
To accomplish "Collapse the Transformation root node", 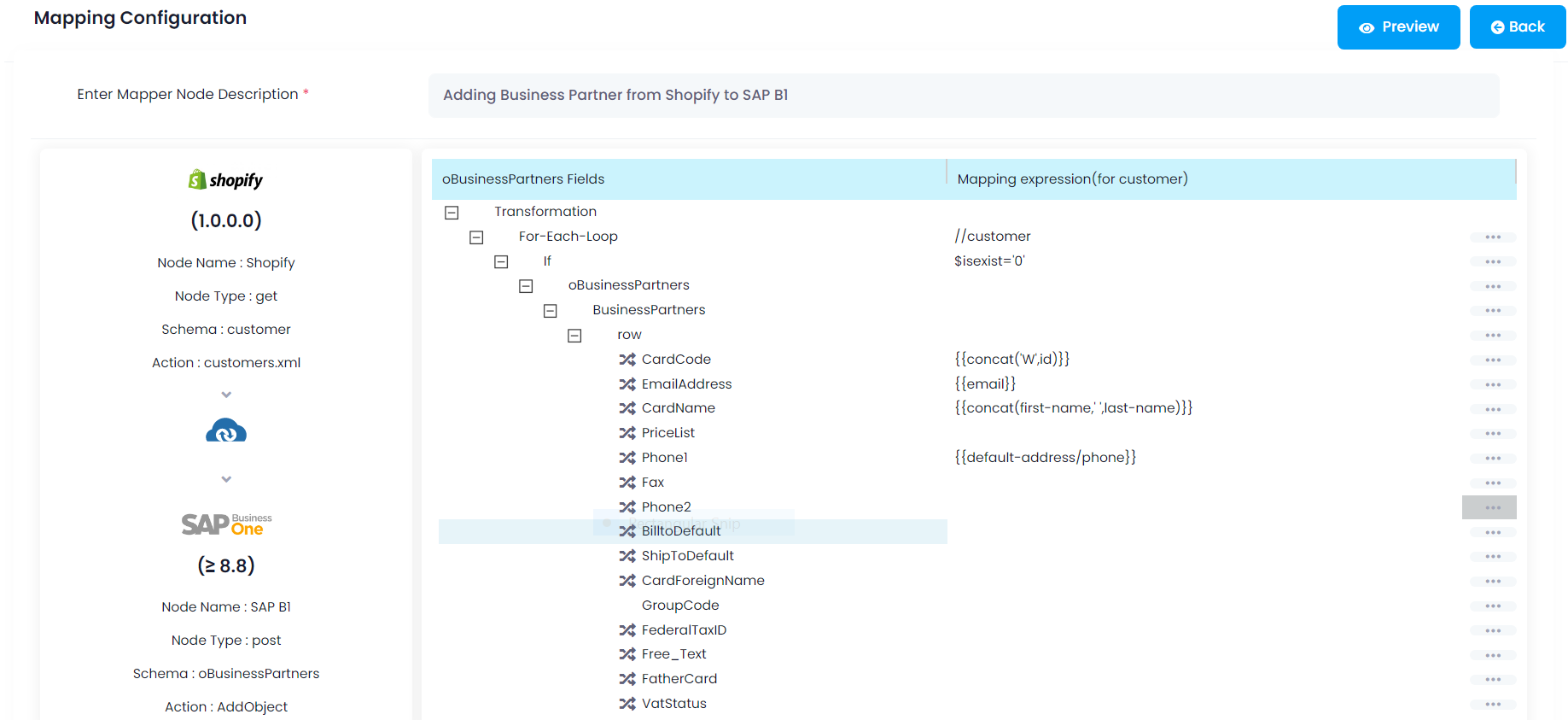I will [x=452, y=213].
